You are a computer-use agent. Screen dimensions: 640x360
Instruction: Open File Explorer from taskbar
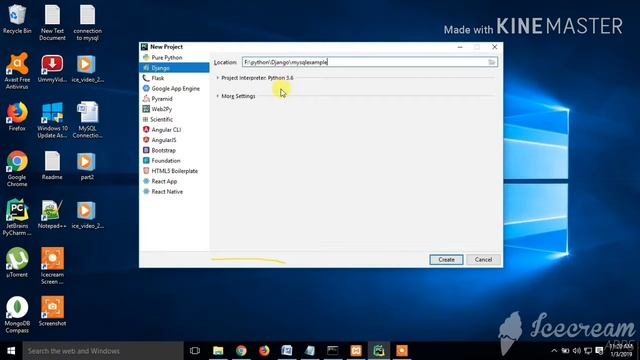(218, 351)
